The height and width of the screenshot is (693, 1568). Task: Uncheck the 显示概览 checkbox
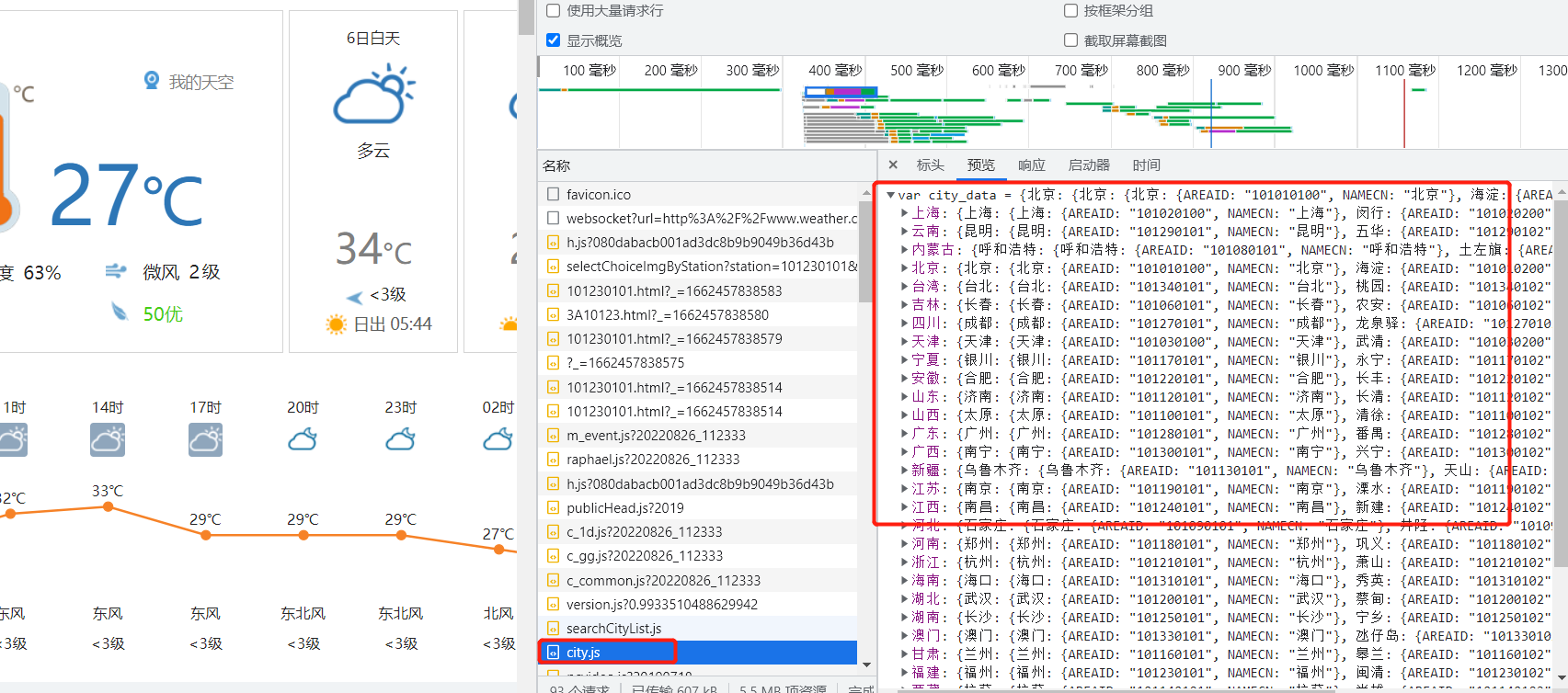(x=554, y=40)
